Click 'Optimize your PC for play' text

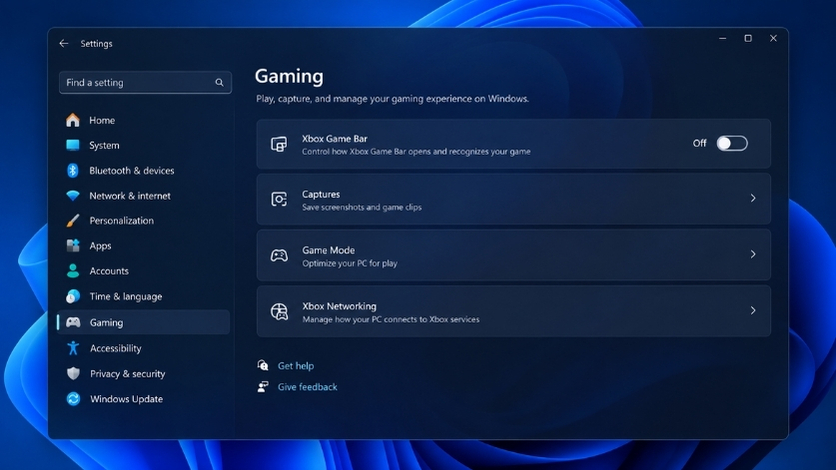tap(349, 263)
